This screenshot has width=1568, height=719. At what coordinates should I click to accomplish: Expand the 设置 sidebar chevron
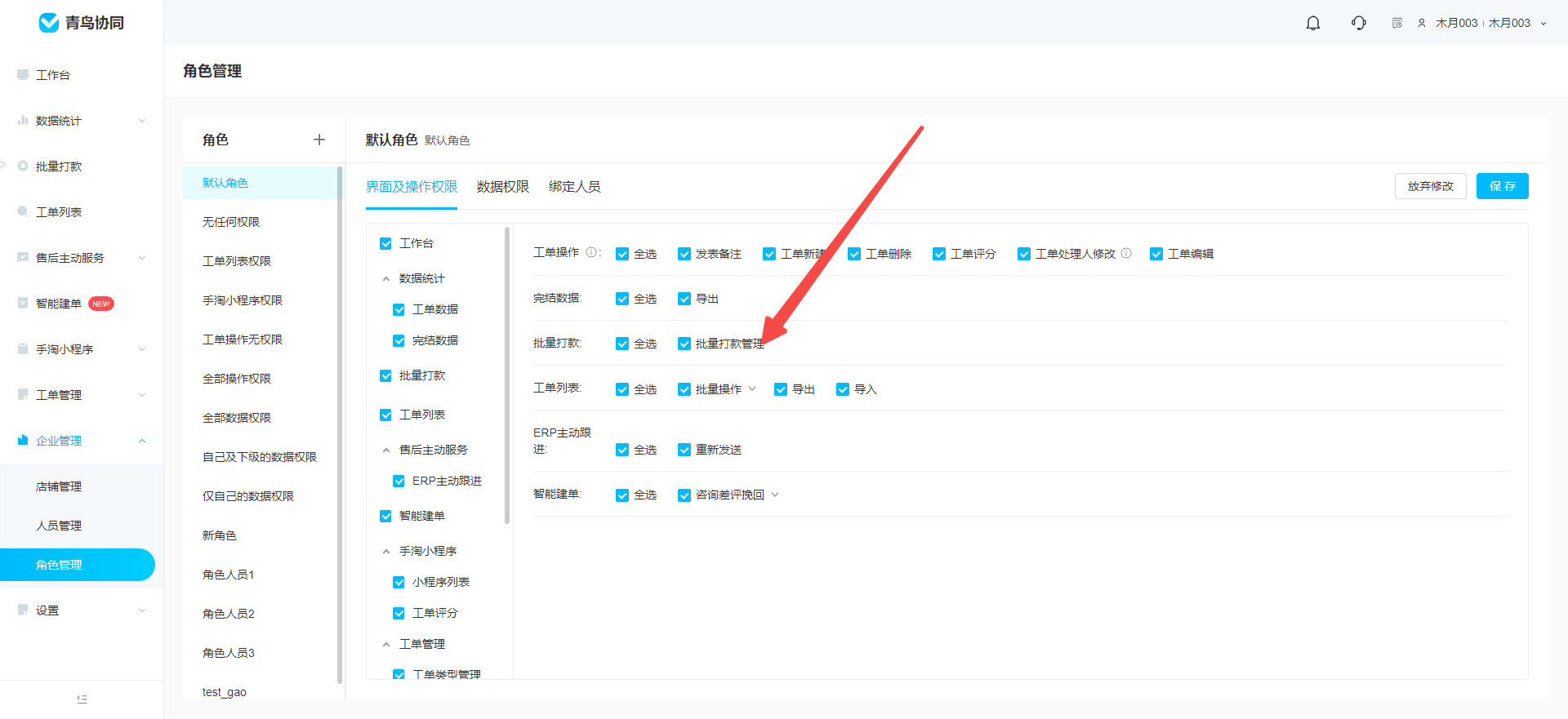tap(142, 610)
